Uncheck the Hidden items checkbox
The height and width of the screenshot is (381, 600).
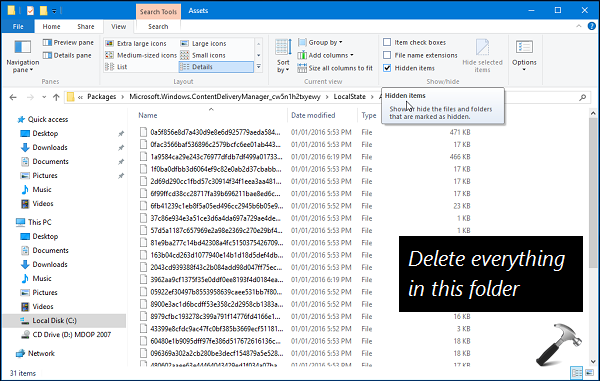click(x=387, y=68)
